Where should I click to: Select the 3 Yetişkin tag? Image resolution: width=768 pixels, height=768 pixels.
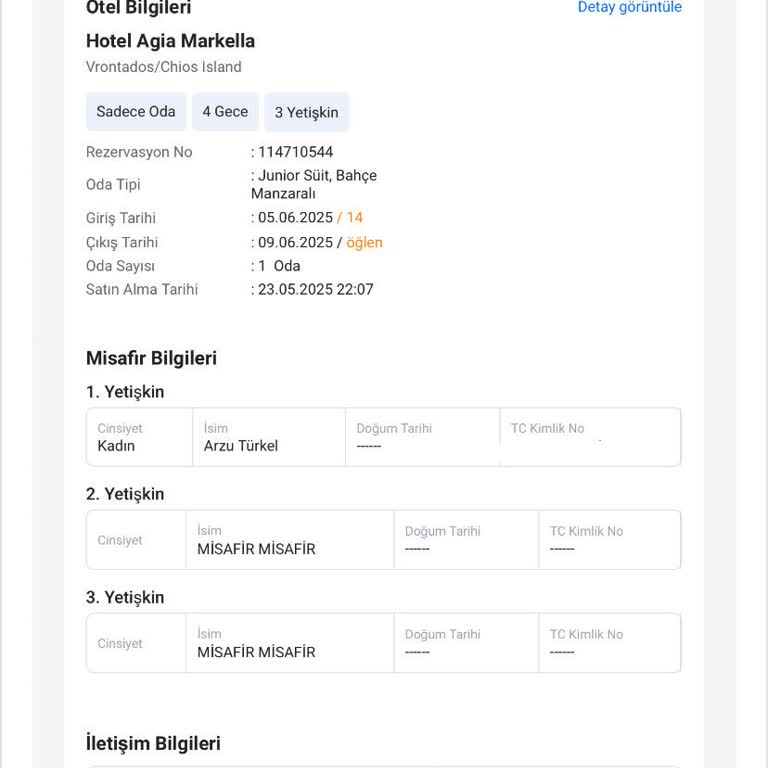pyautogui.click(x=306, y=112)
